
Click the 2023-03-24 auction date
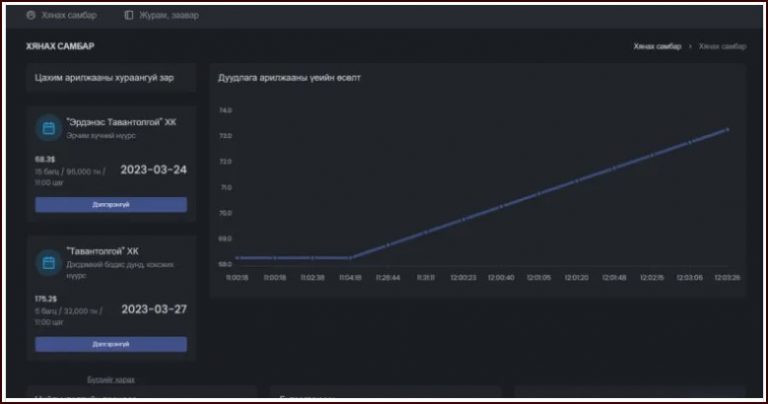click(153, 169)
